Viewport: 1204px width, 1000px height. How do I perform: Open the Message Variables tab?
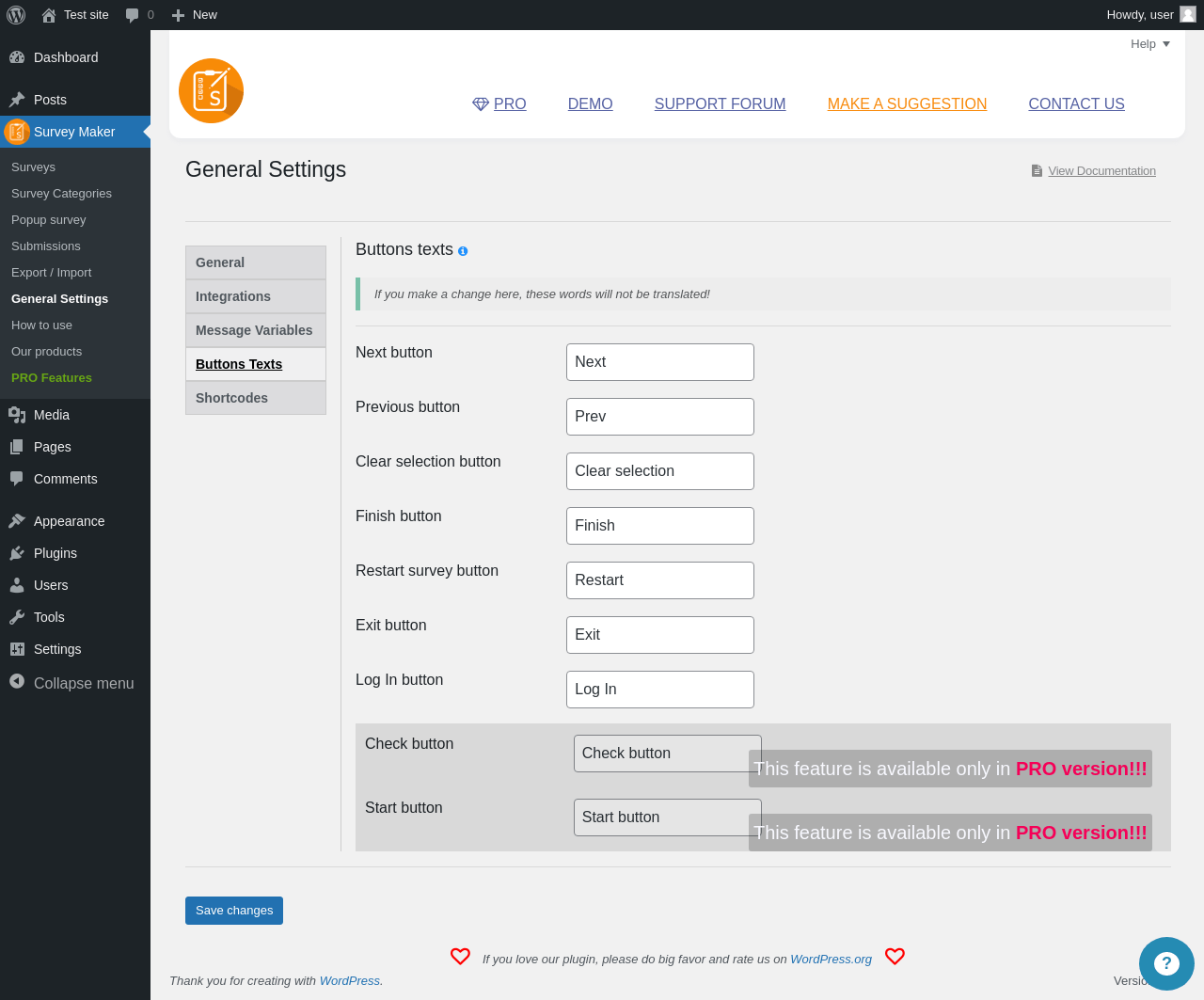pos(256,330)
